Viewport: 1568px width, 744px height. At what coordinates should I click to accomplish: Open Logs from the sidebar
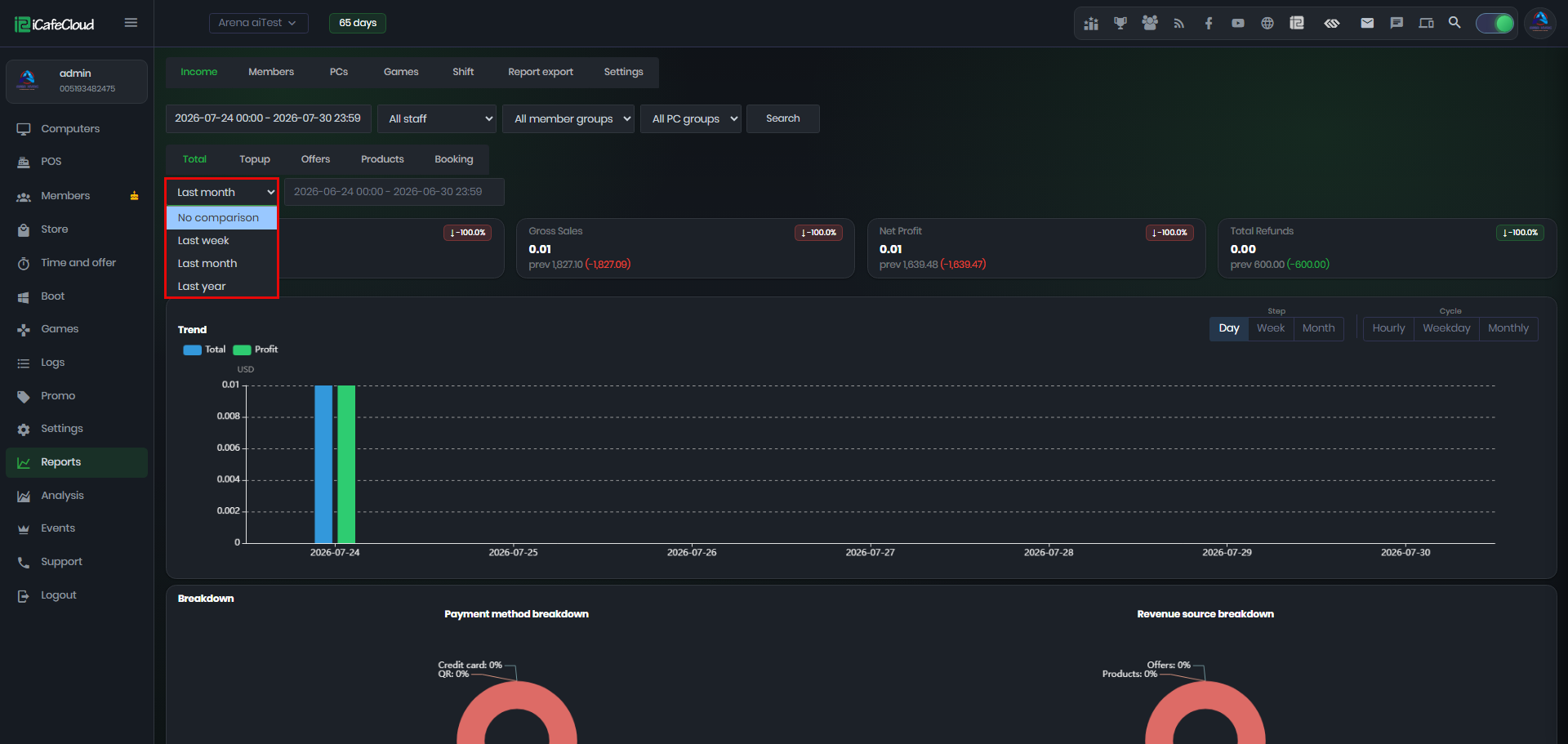click(77, 363)
